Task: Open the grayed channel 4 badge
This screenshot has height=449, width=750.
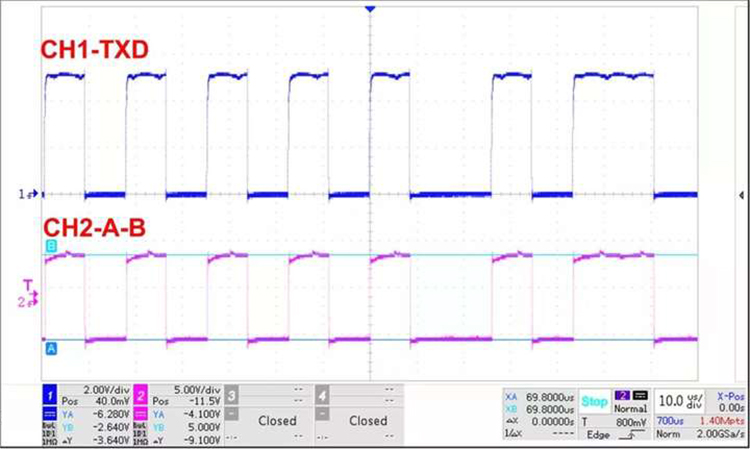Action: tap(322, 396)
